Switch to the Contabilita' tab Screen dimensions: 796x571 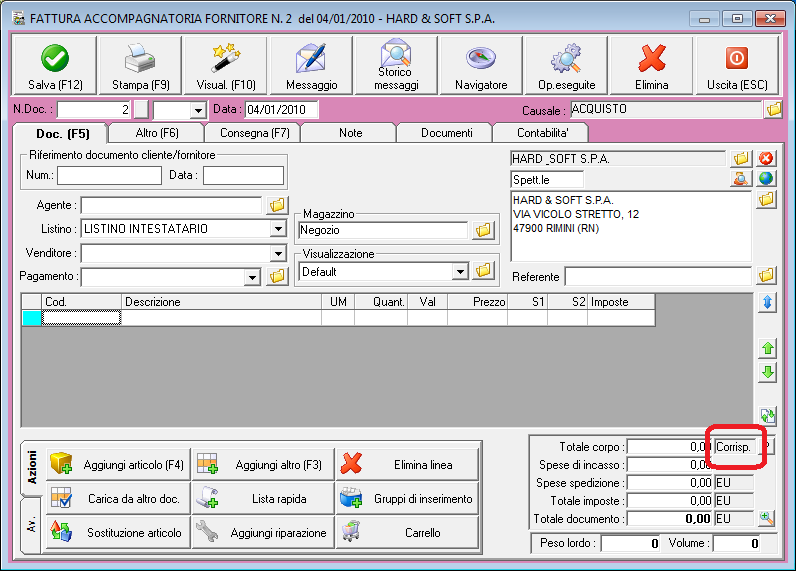tap(541, 133)
